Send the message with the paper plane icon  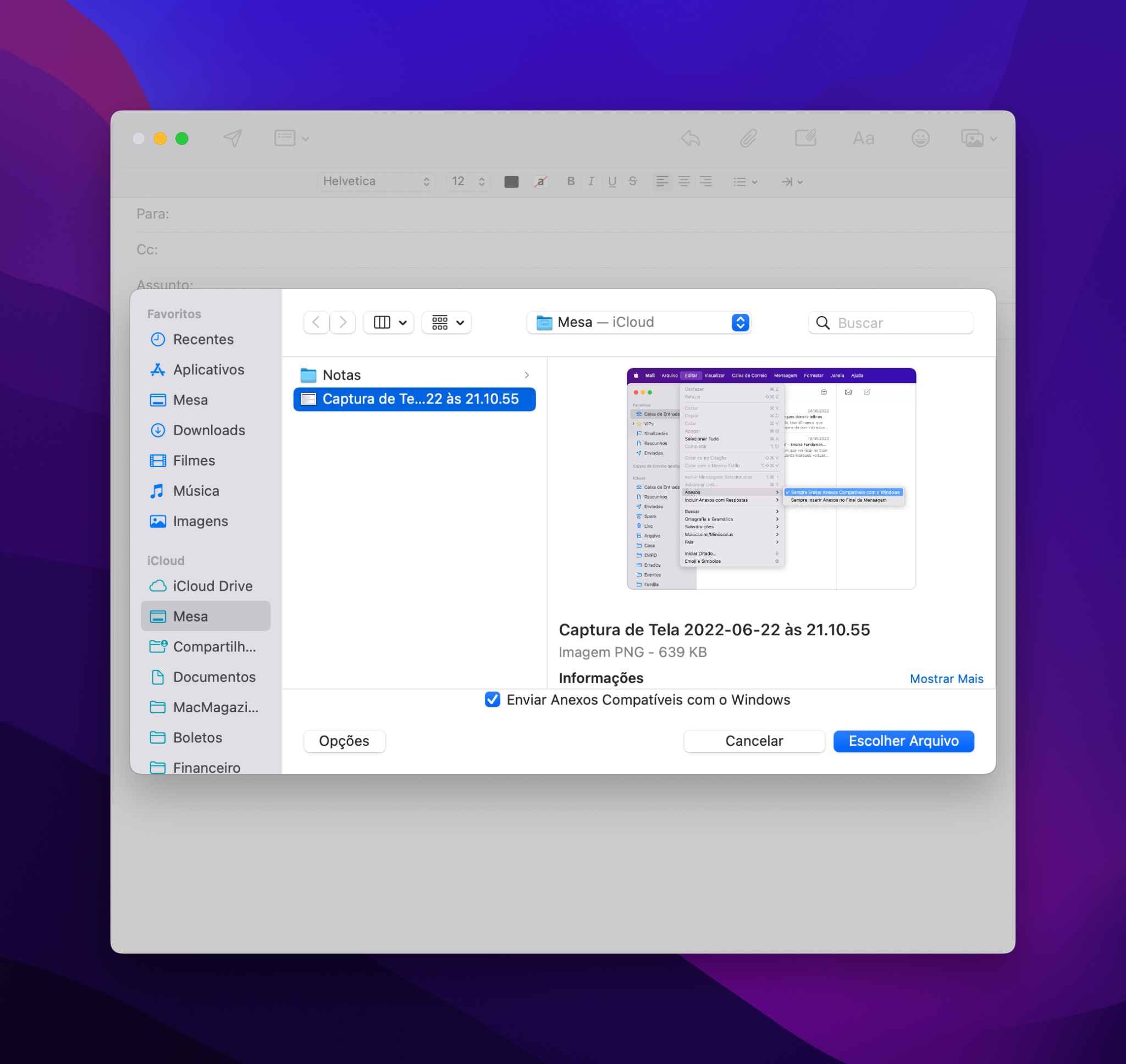[x=233, y=138]
